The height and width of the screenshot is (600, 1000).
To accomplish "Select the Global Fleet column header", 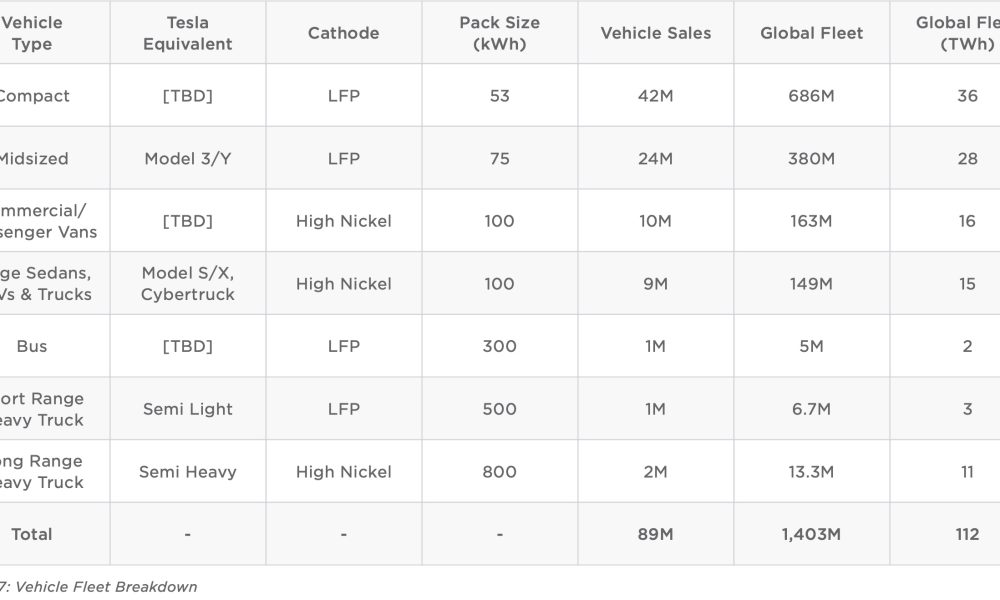I will (x=811, y=33).
